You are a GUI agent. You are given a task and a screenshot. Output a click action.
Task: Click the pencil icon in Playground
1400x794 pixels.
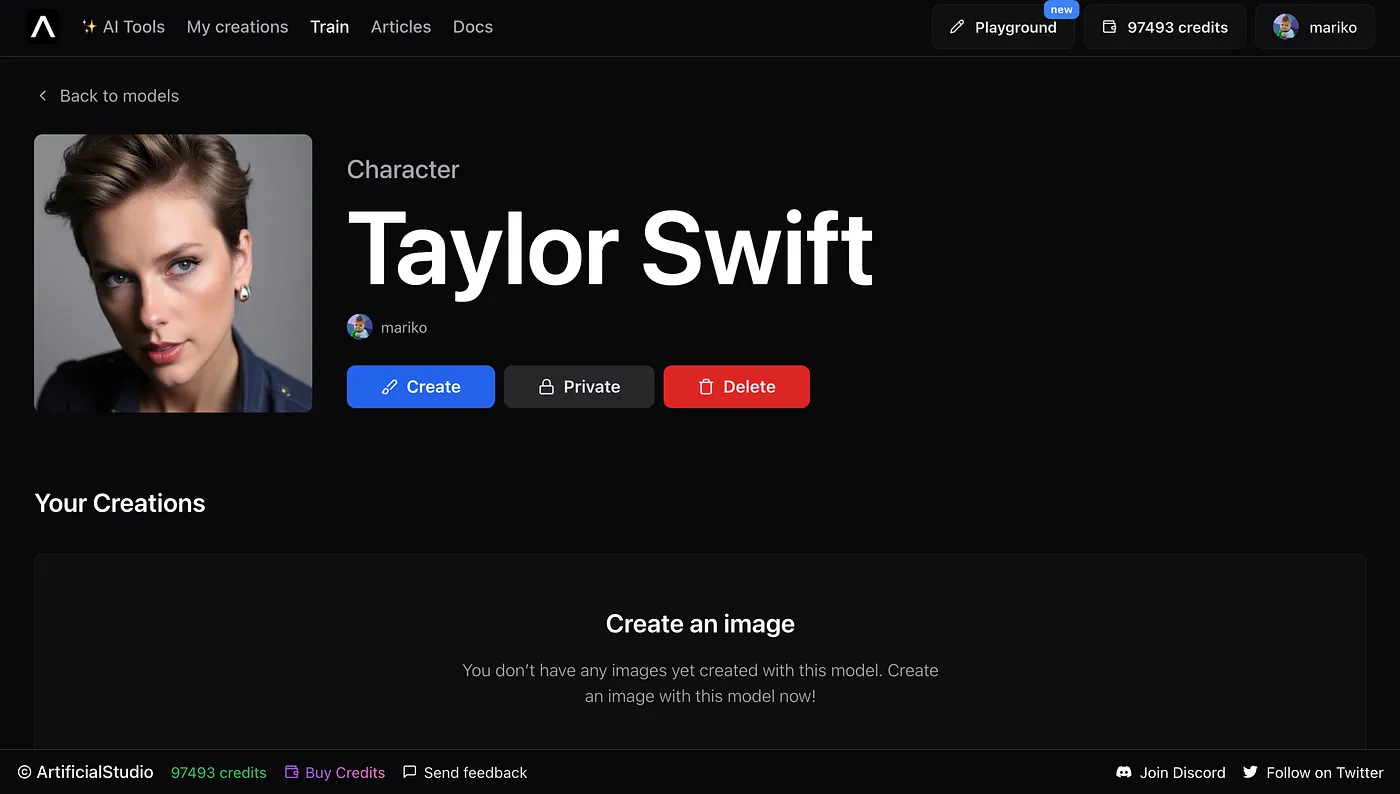pyautogui.click(x=957, y=27)
